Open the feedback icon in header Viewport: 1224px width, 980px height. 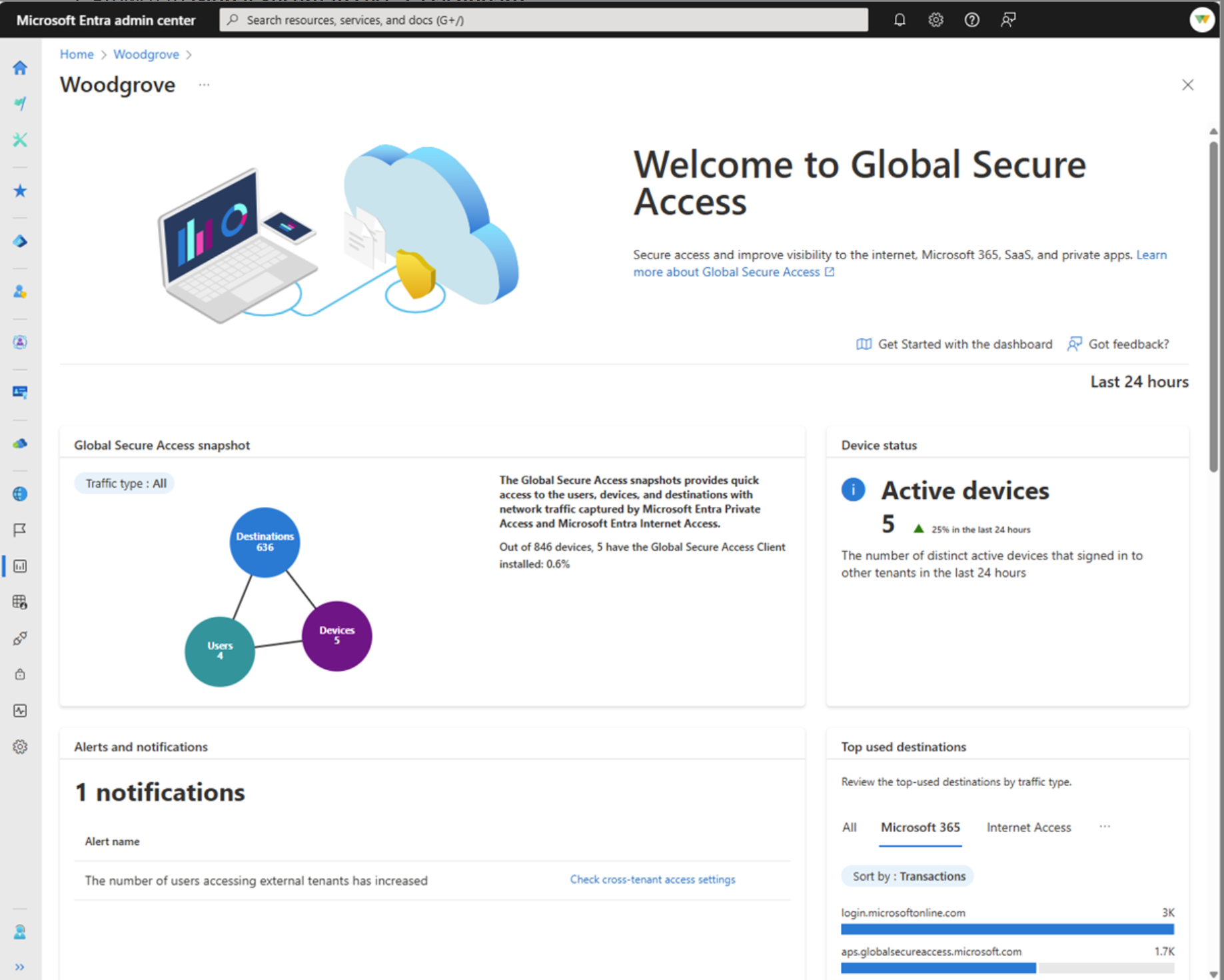point(1008,20)
